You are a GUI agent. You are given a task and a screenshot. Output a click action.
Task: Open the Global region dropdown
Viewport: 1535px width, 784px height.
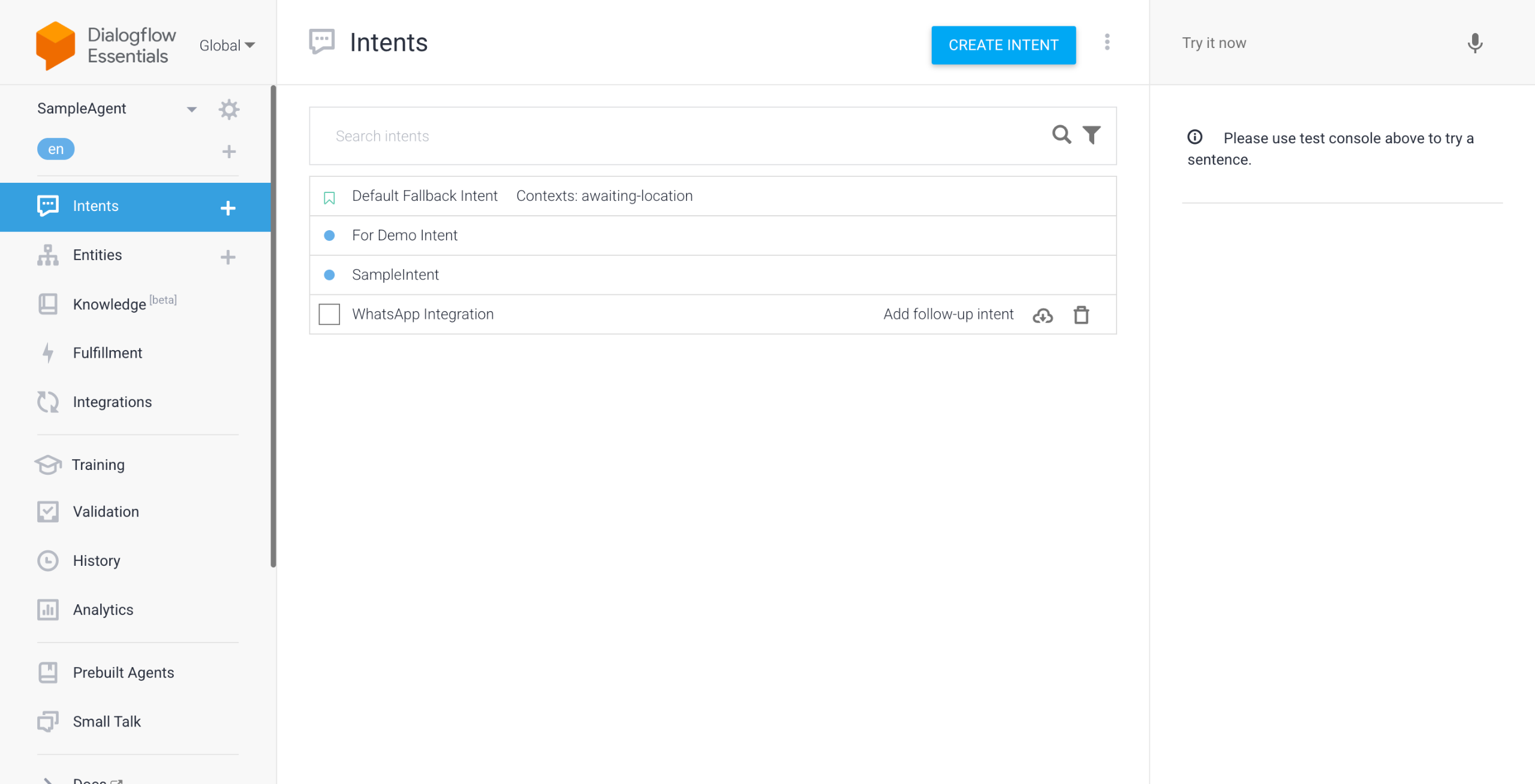coord(227,46)
